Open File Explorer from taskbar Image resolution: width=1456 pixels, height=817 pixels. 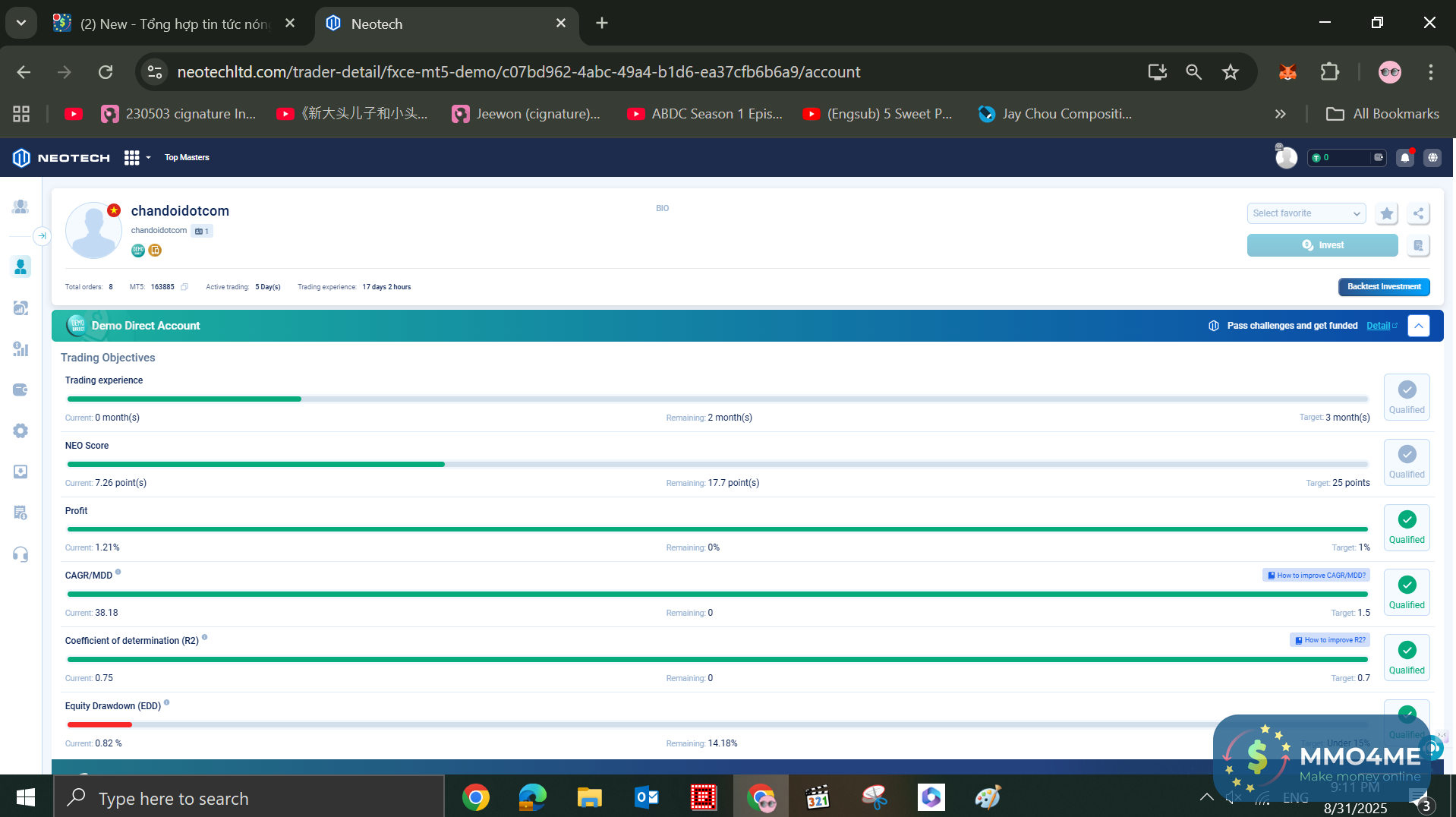click(589, 797)
